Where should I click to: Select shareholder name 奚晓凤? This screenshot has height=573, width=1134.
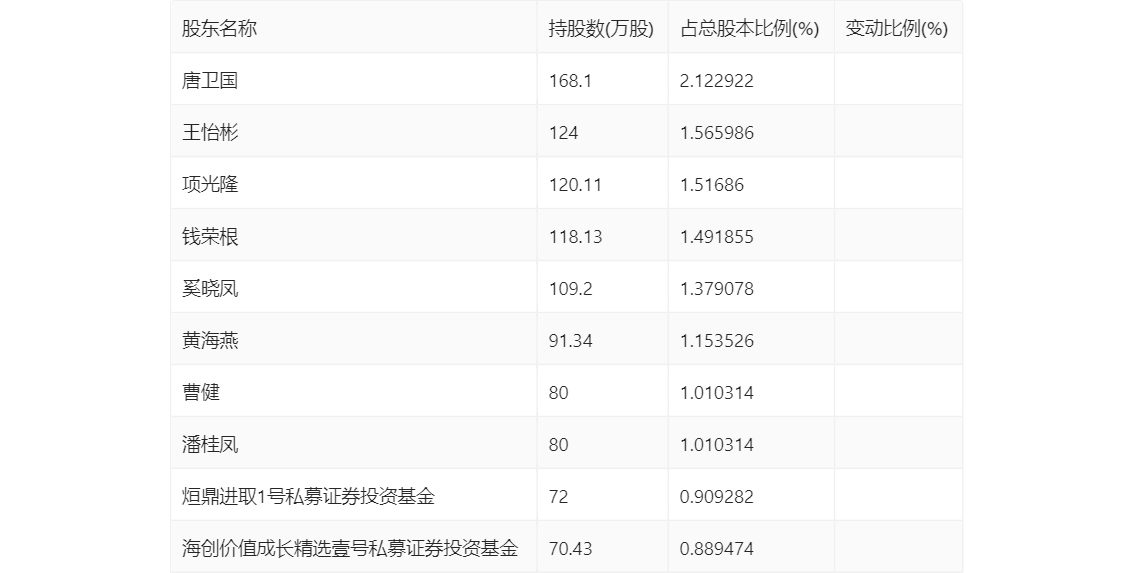(210, 289)
